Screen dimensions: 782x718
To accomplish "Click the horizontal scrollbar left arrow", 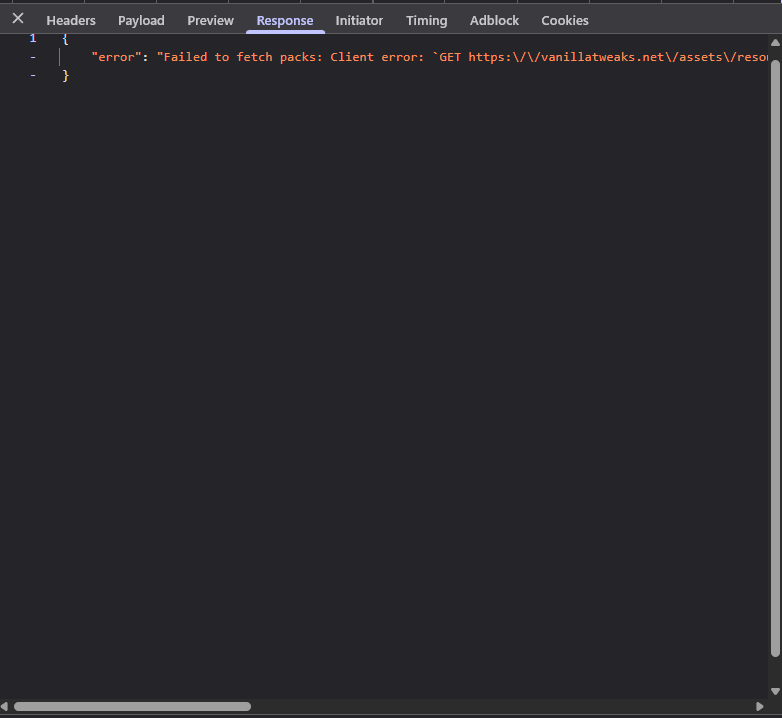I will click(x=4, y=707).
